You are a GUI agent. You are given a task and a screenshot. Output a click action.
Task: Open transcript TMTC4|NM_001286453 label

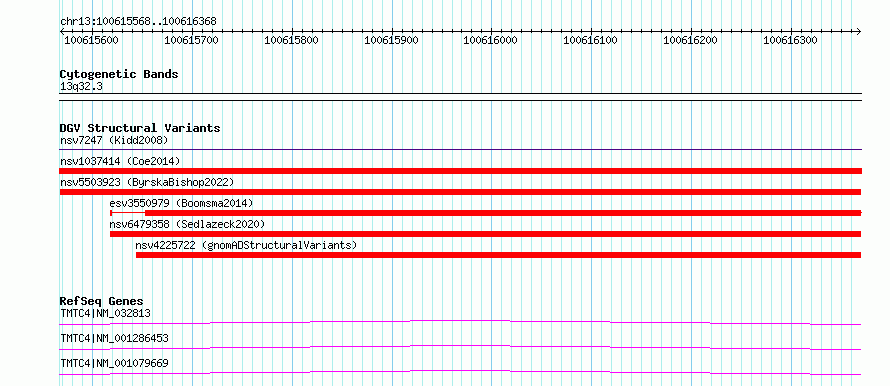point(114,338)
